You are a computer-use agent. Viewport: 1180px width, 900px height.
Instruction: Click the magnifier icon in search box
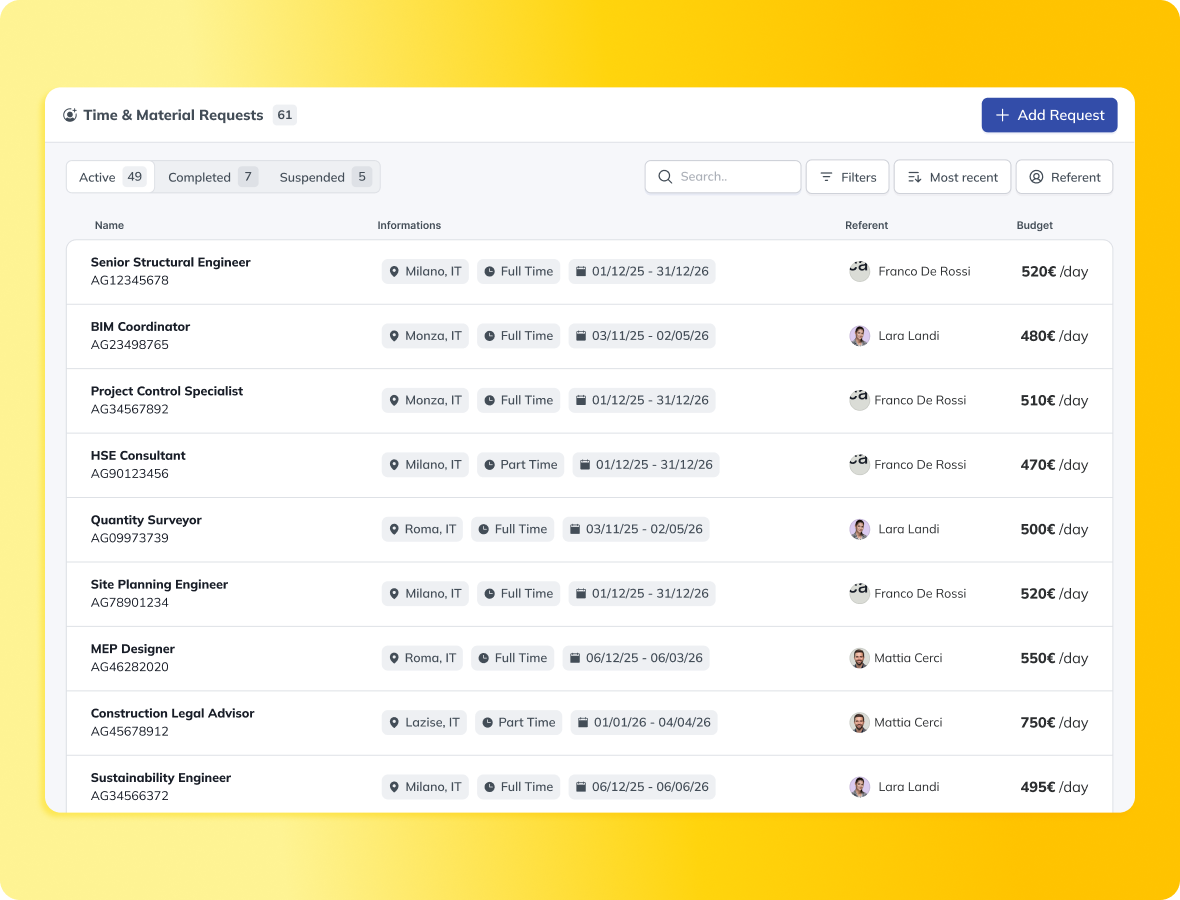665,177
